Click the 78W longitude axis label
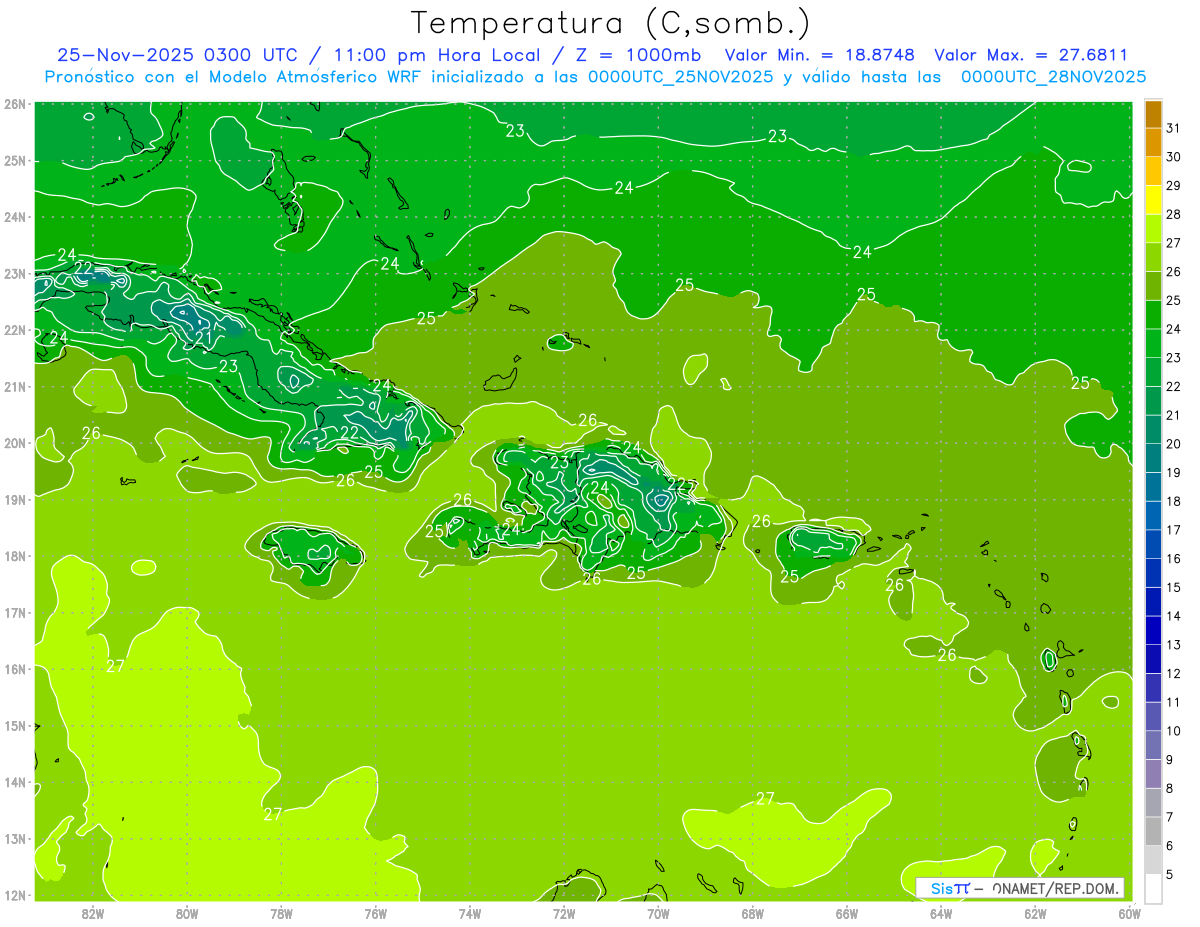This screenshot has height=927, width=1200. pos(281,913)
